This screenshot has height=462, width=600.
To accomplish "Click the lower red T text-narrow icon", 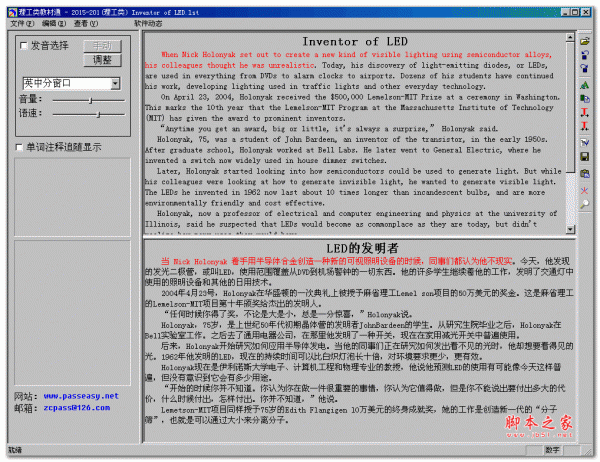I will (x=584, y=126).
